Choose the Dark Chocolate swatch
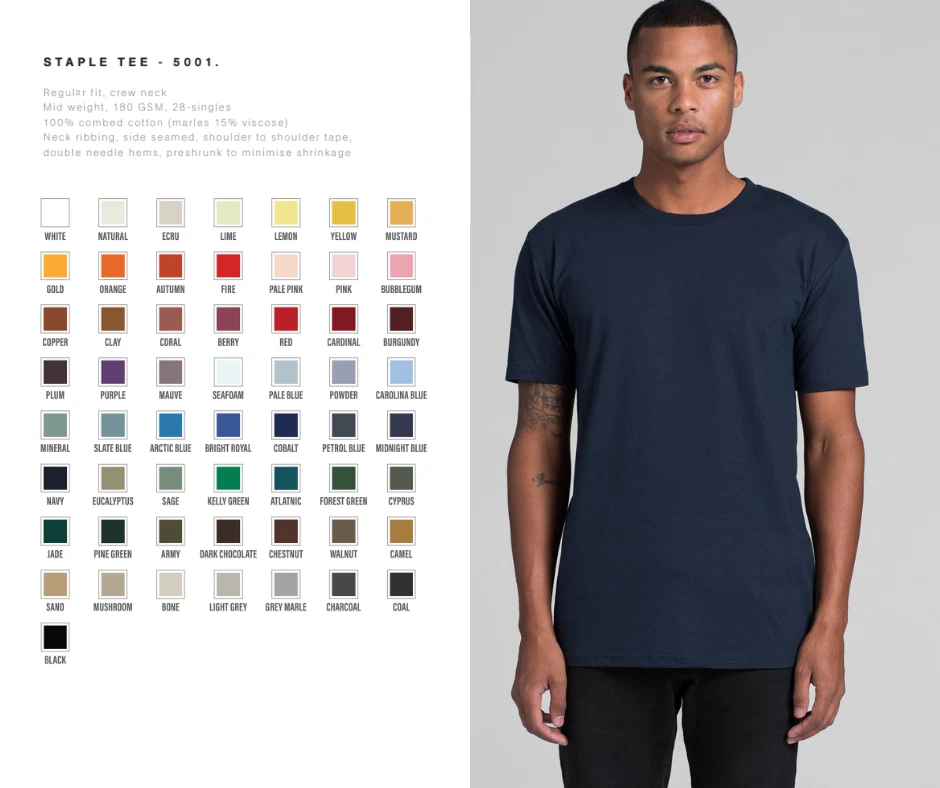 pyautogui.click(x=228, y=531)
